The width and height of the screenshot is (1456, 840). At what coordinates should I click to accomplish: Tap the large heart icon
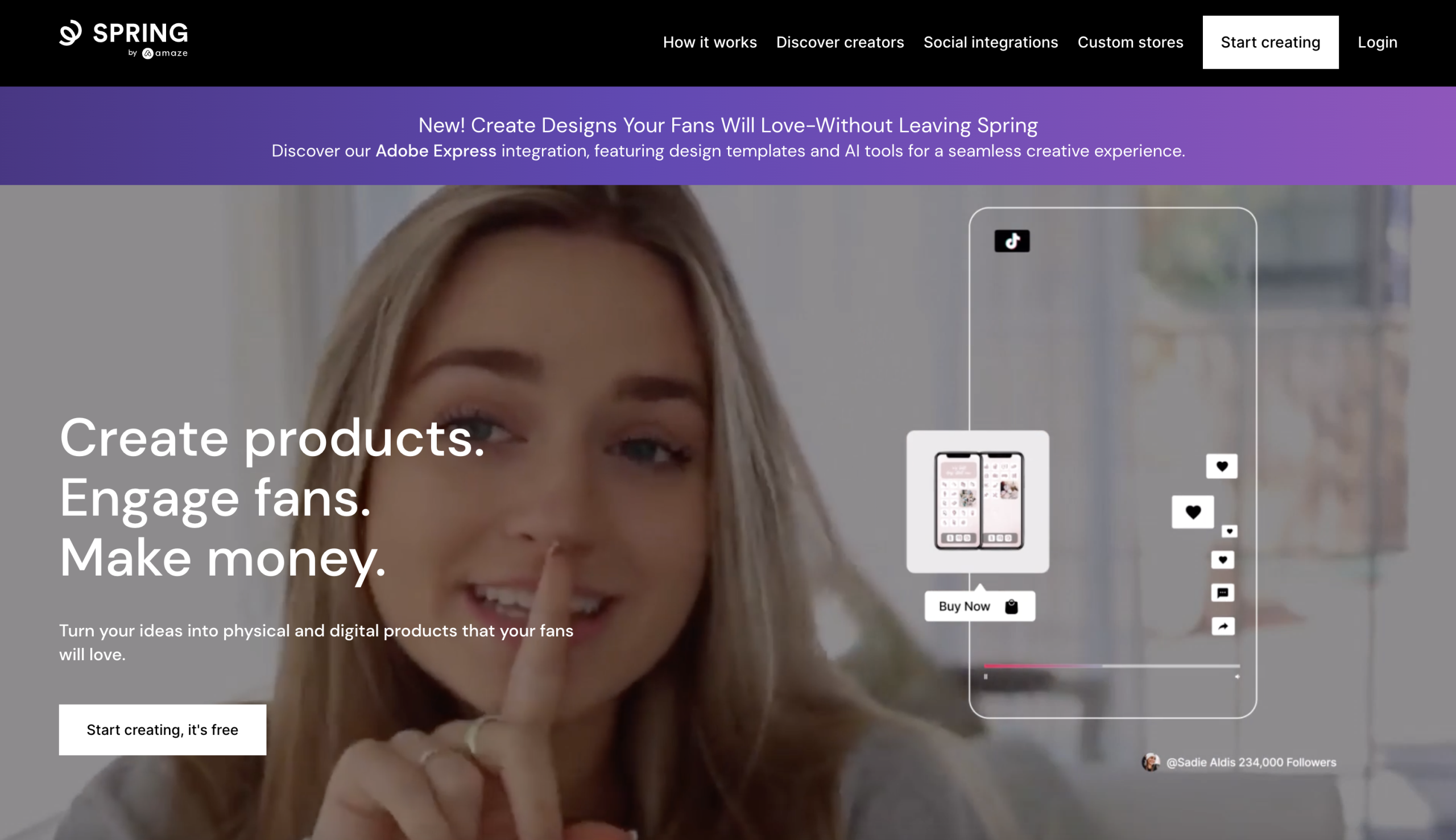[x=1193, y=512]
